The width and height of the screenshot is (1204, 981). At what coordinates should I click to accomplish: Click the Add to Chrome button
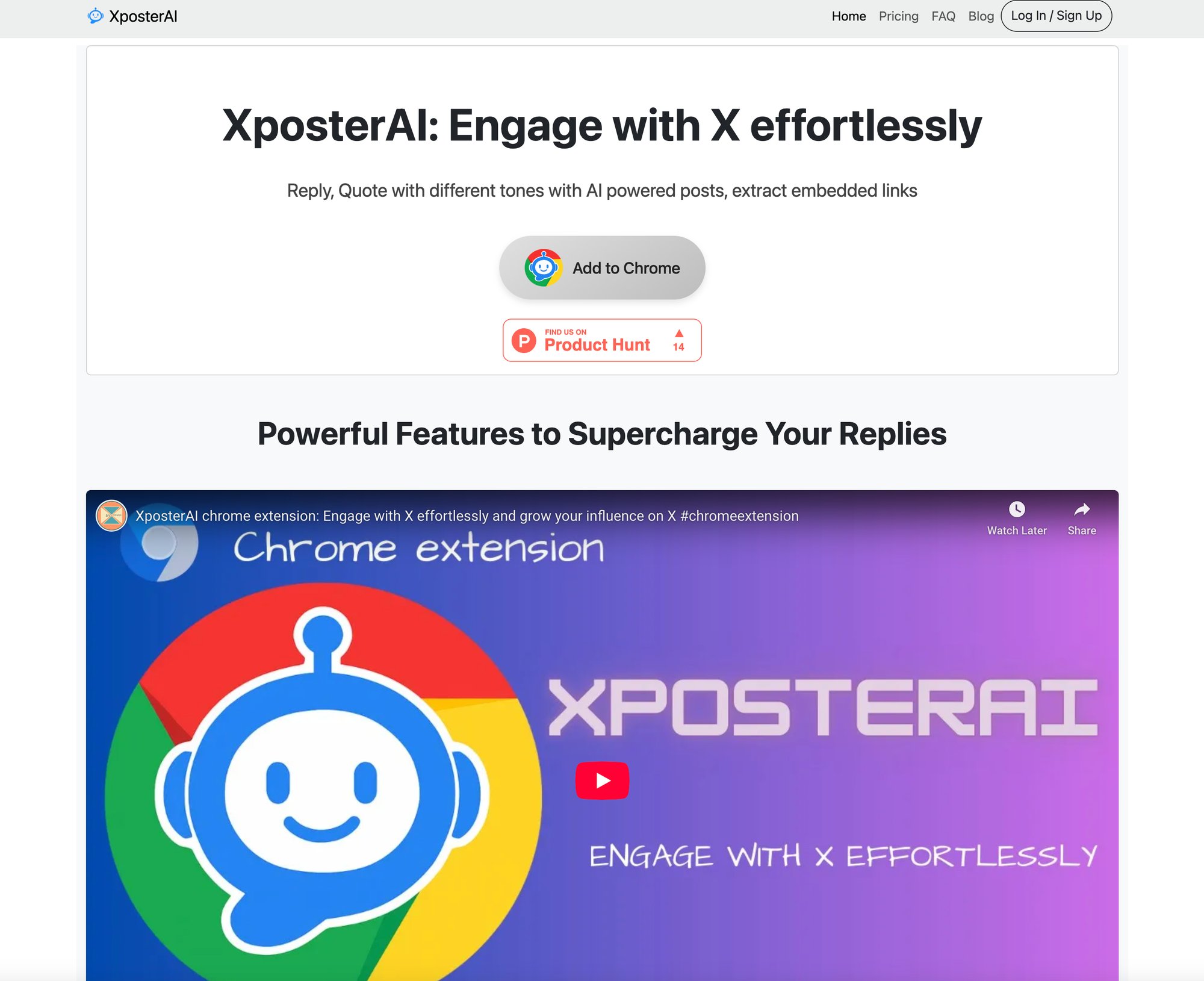(602, 268)
